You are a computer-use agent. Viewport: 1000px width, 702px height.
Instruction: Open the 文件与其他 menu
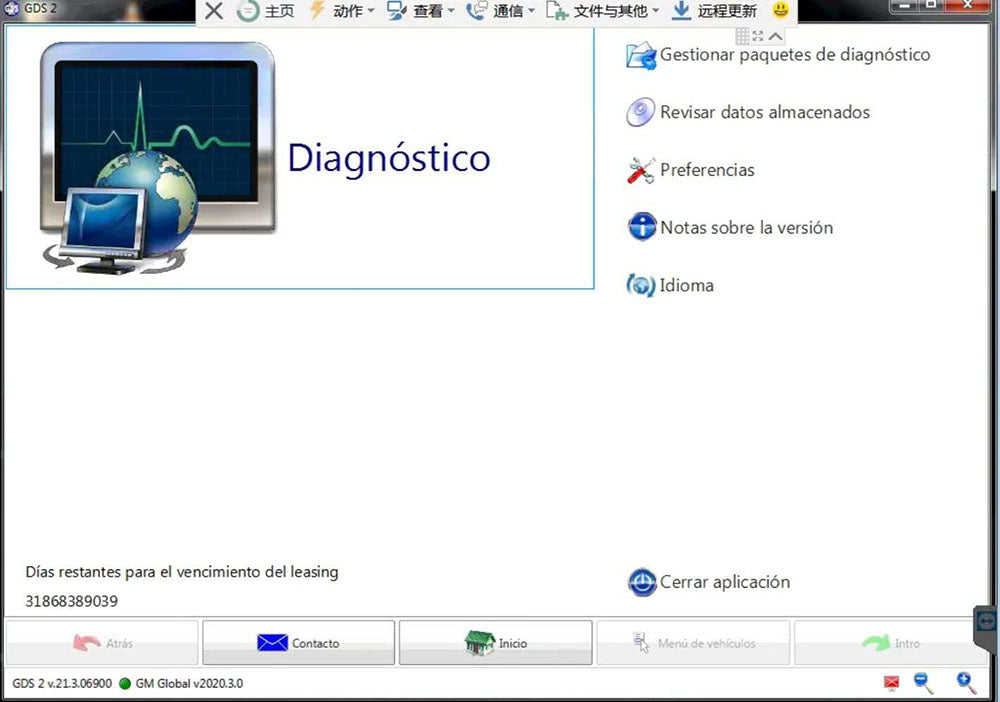coord(603,11)
